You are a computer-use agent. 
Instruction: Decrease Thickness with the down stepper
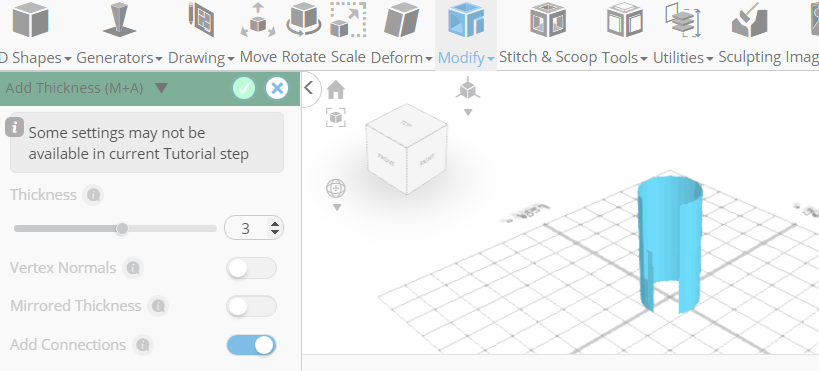pos(275,233)
